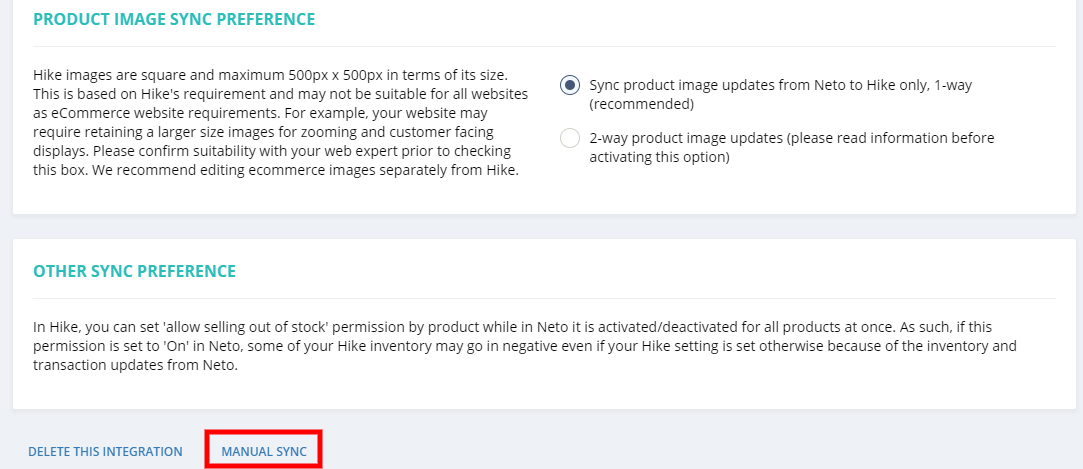
Task: Click the divider under Other Sync Preference heading
Action: click(x=544, y=298)
